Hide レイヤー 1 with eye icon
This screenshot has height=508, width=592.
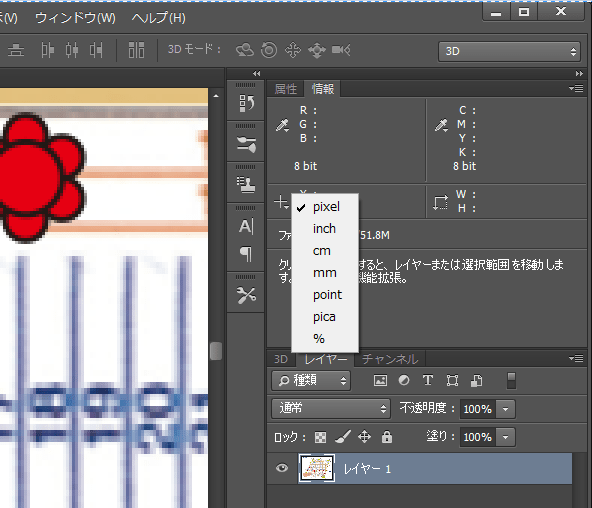[x=282, y=468]
